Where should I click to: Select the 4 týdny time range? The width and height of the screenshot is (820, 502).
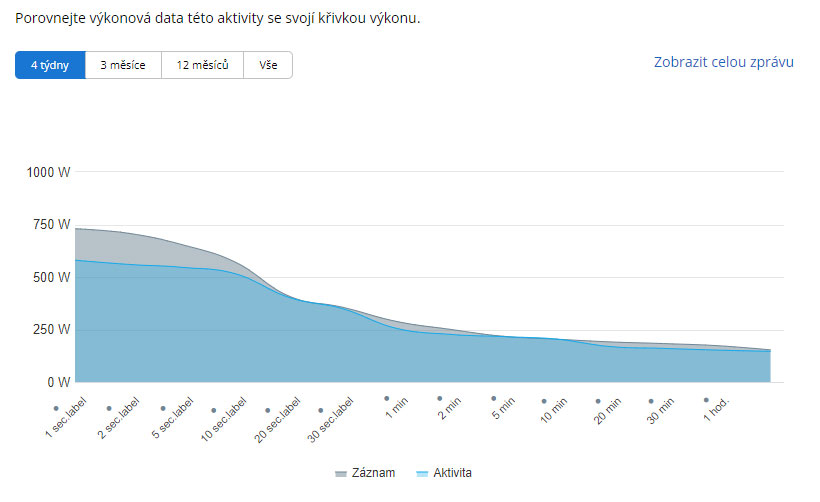coord(50,66)
